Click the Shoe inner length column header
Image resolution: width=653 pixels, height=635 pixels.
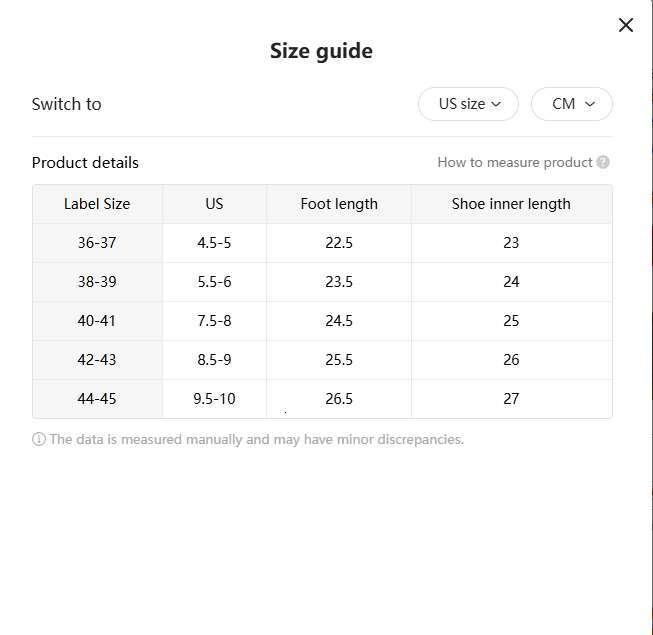[511, 204]
